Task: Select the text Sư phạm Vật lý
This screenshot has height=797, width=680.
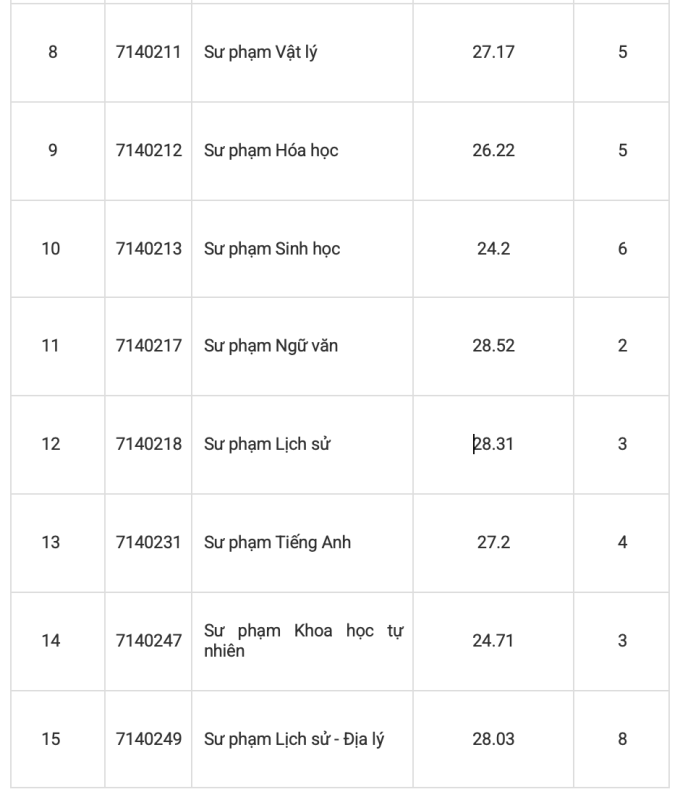Action: point(261,52)
